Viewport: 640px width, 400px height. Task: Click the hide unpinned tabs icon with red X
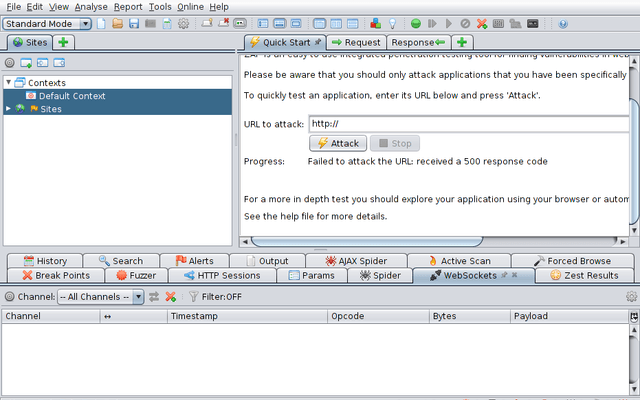[x=223, y=23]
